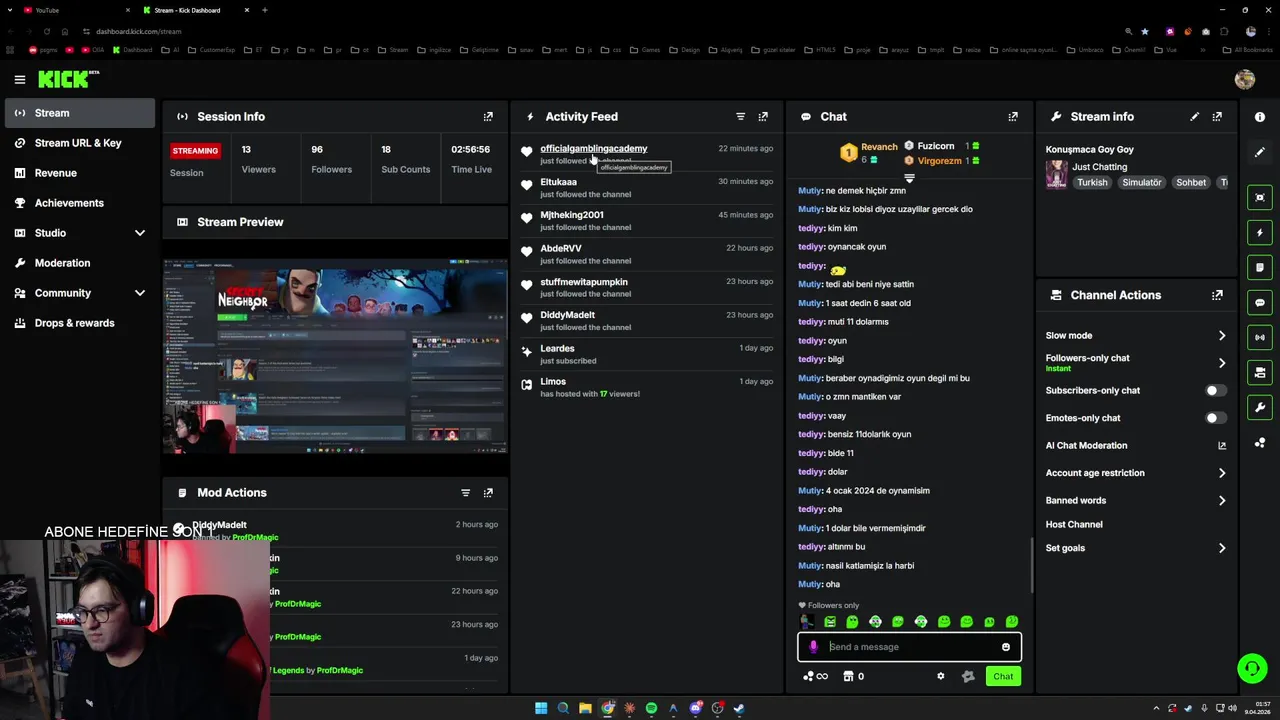1280x720 pixels.
Task: Toggle channel actions widget in right sidebar
Action: click(1260, 372)
